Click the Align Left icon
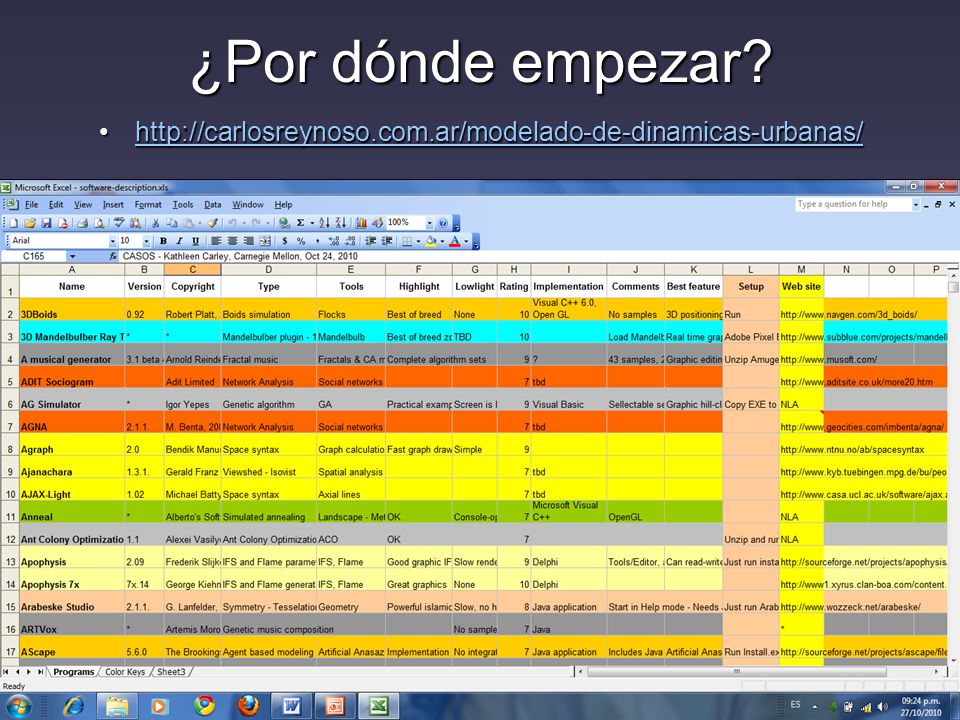 click(x=216, y=241)
